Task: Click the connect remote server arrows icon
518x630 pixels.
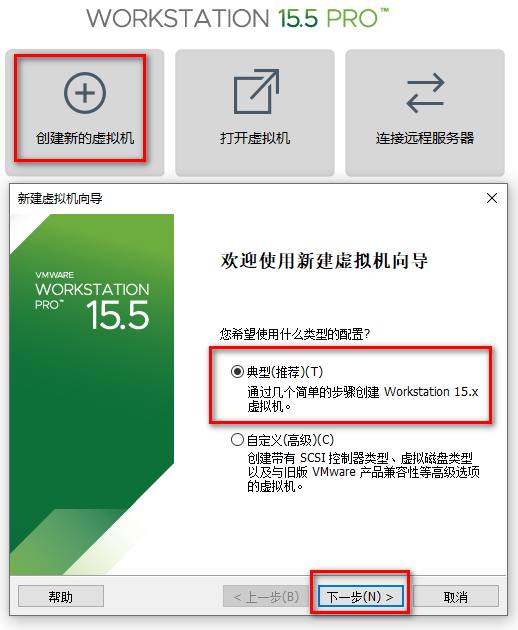Action: (425, 93)
